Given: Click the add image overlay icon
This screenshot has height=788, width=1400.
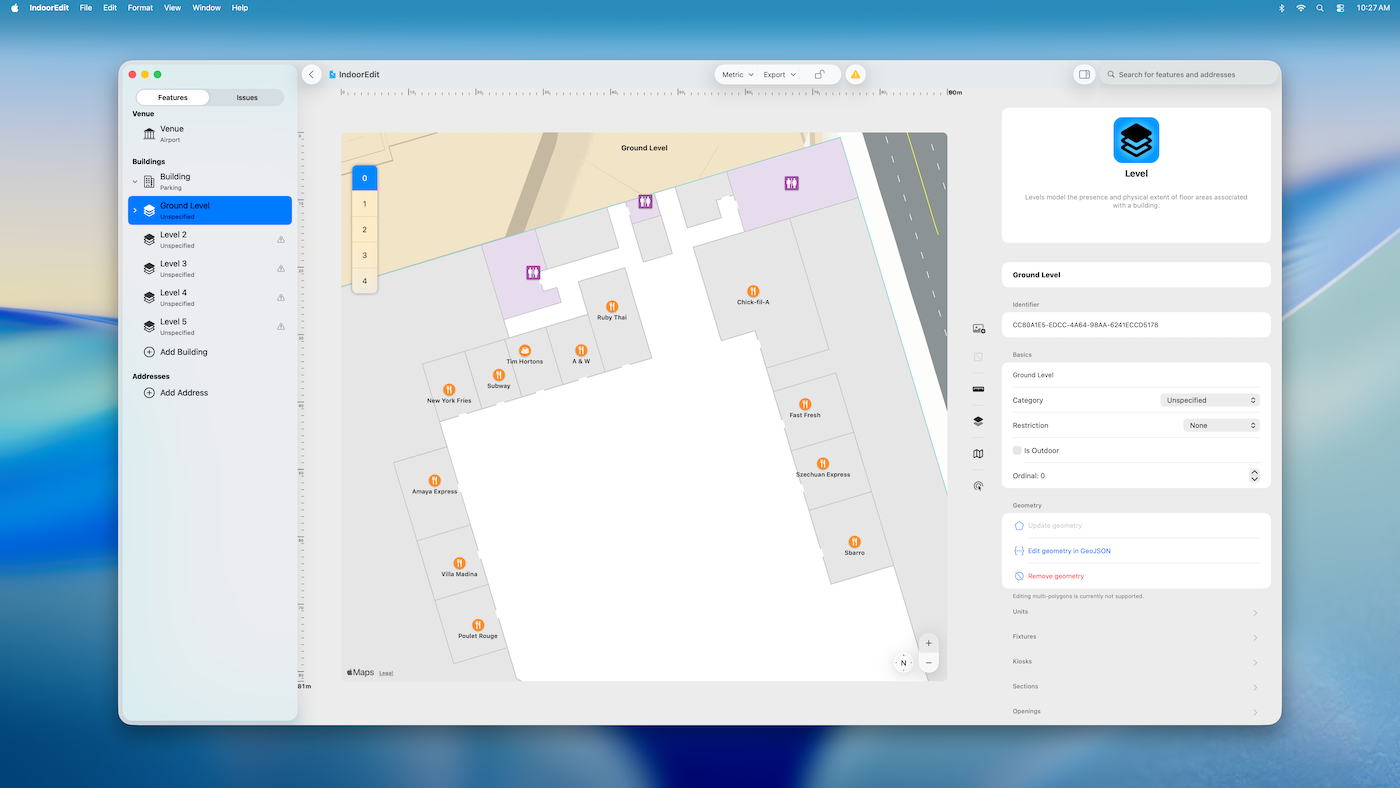Looking at the screenshot, I should pos(978,328).
